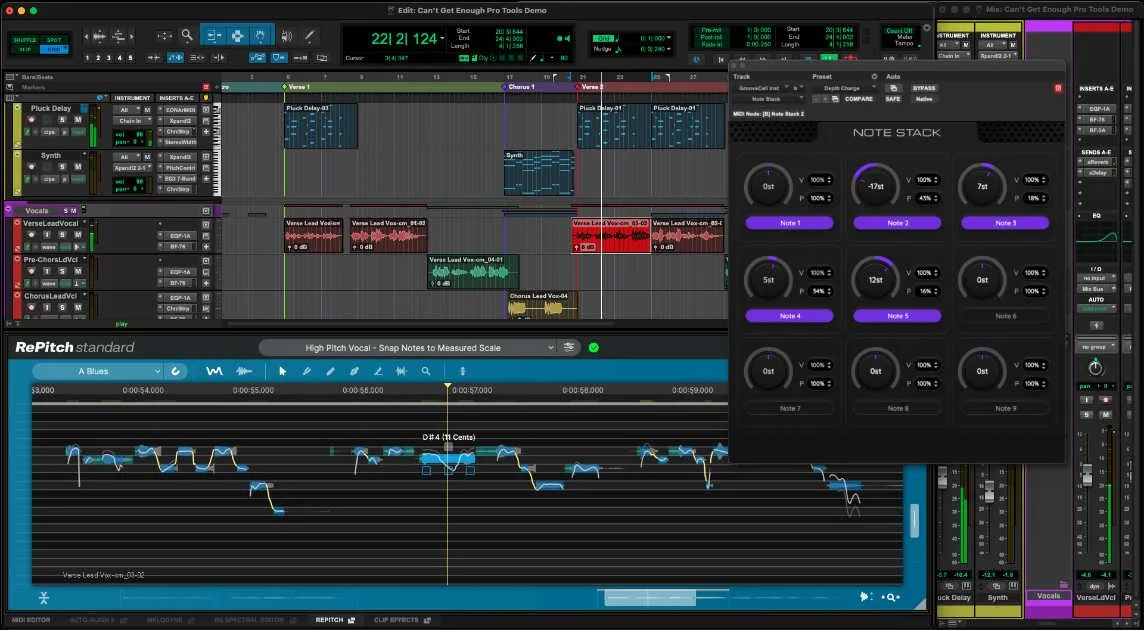1144x630 pixels.
Task: Click COMPARE in the Note Stack plugin
Action: 858,99
